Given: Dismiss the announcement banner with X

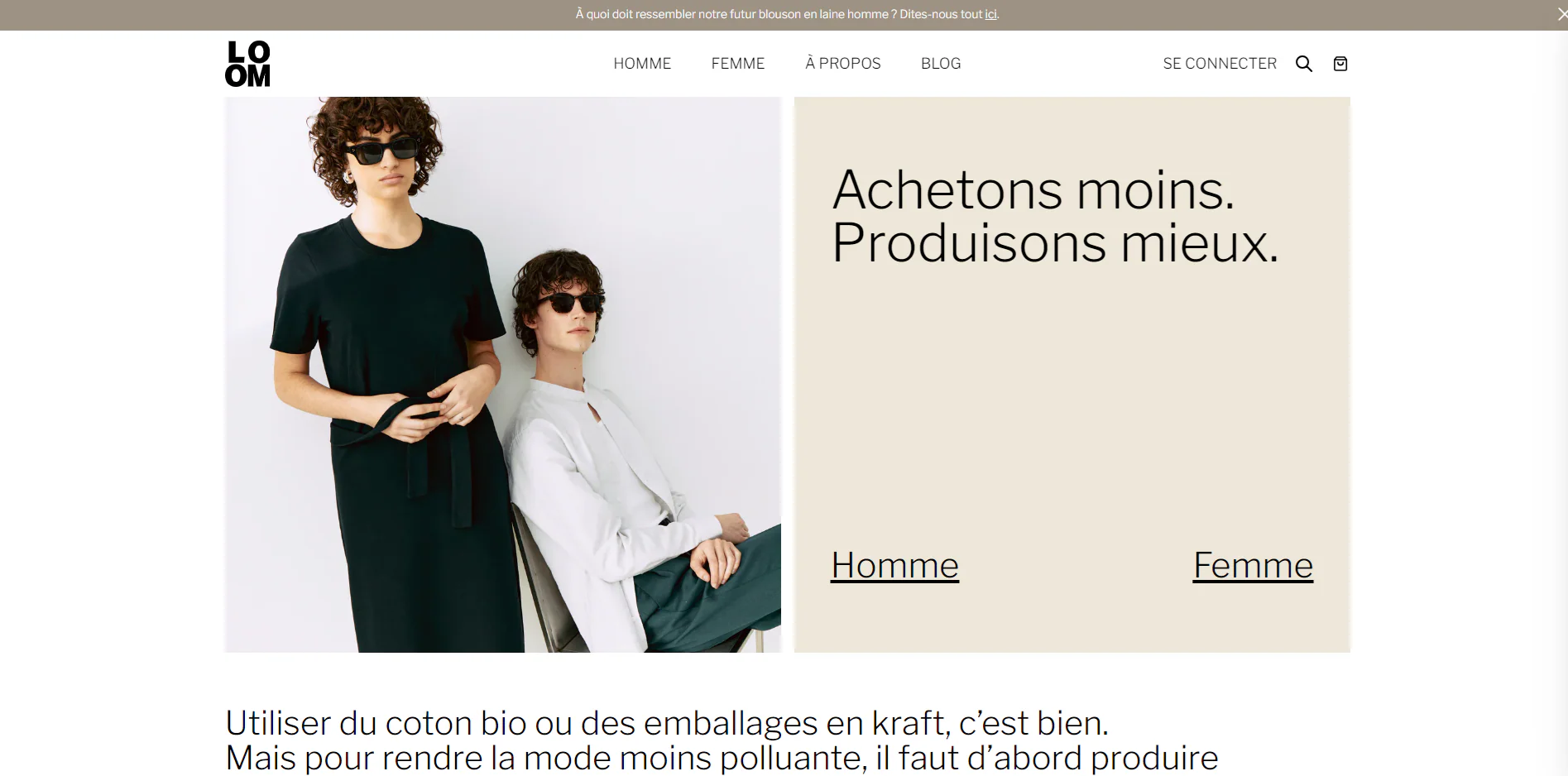Looking at the screenshot, I should tap(1561, 14).
